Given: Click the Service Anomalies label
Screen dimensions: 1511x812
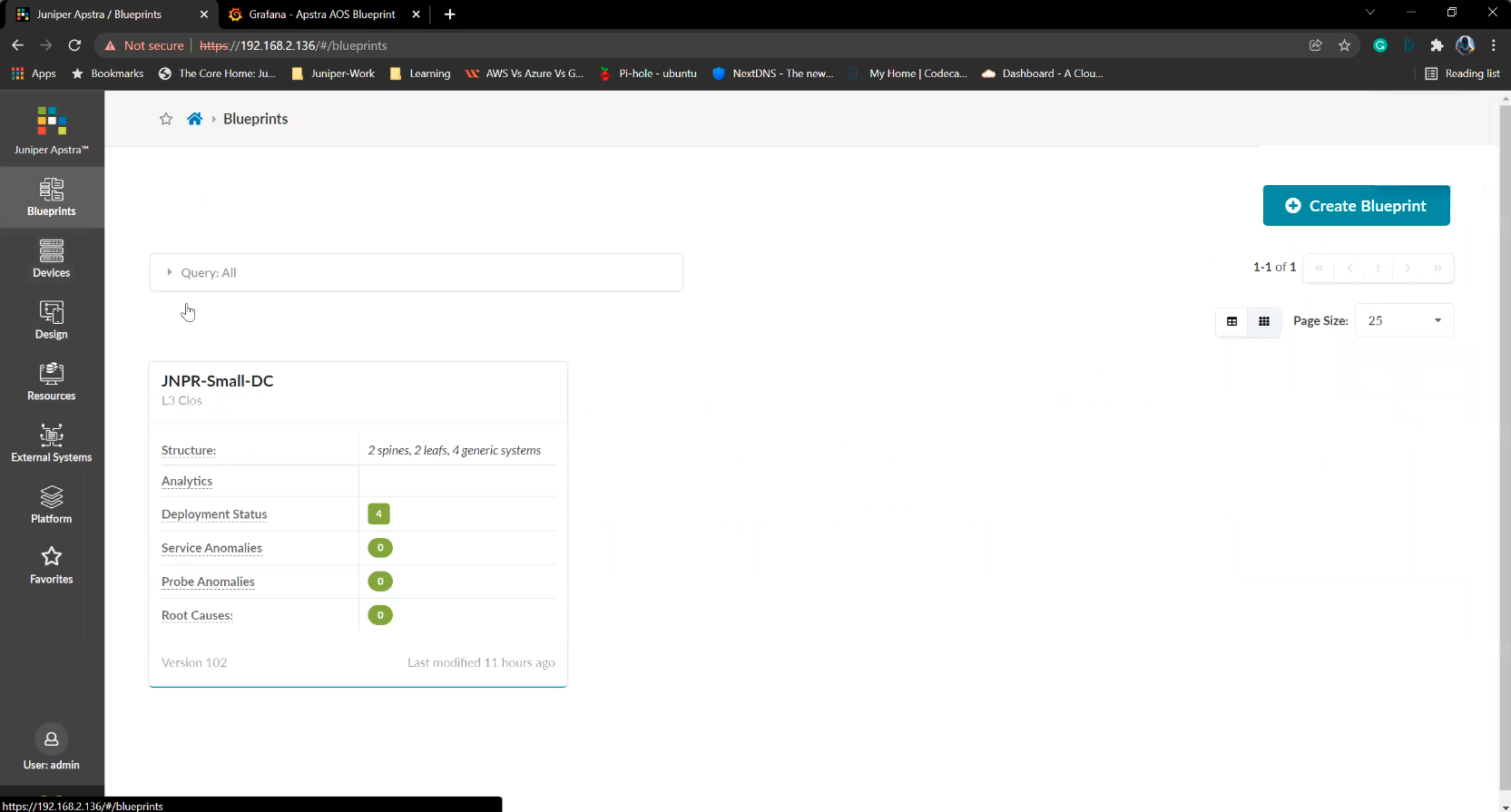Looking at the screenshot, I should (211, 548).
